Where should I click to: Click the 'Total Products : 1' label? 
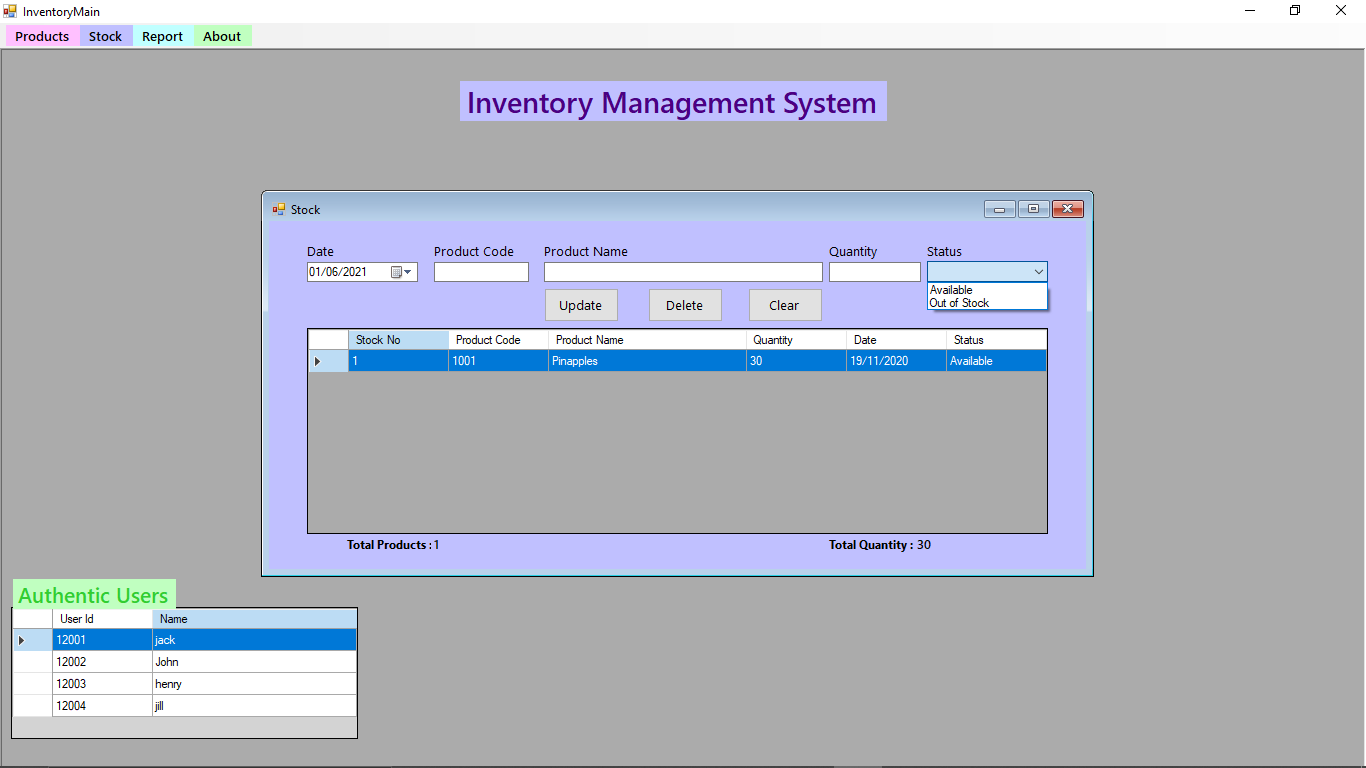[393, 545]
